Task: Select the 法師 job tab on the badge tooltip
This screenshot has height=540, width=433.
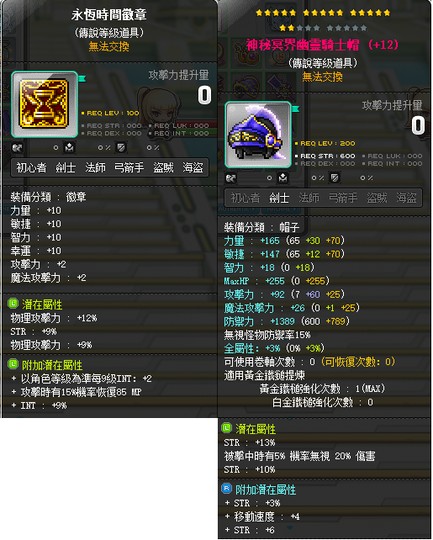Action: [x=95, y=168]
